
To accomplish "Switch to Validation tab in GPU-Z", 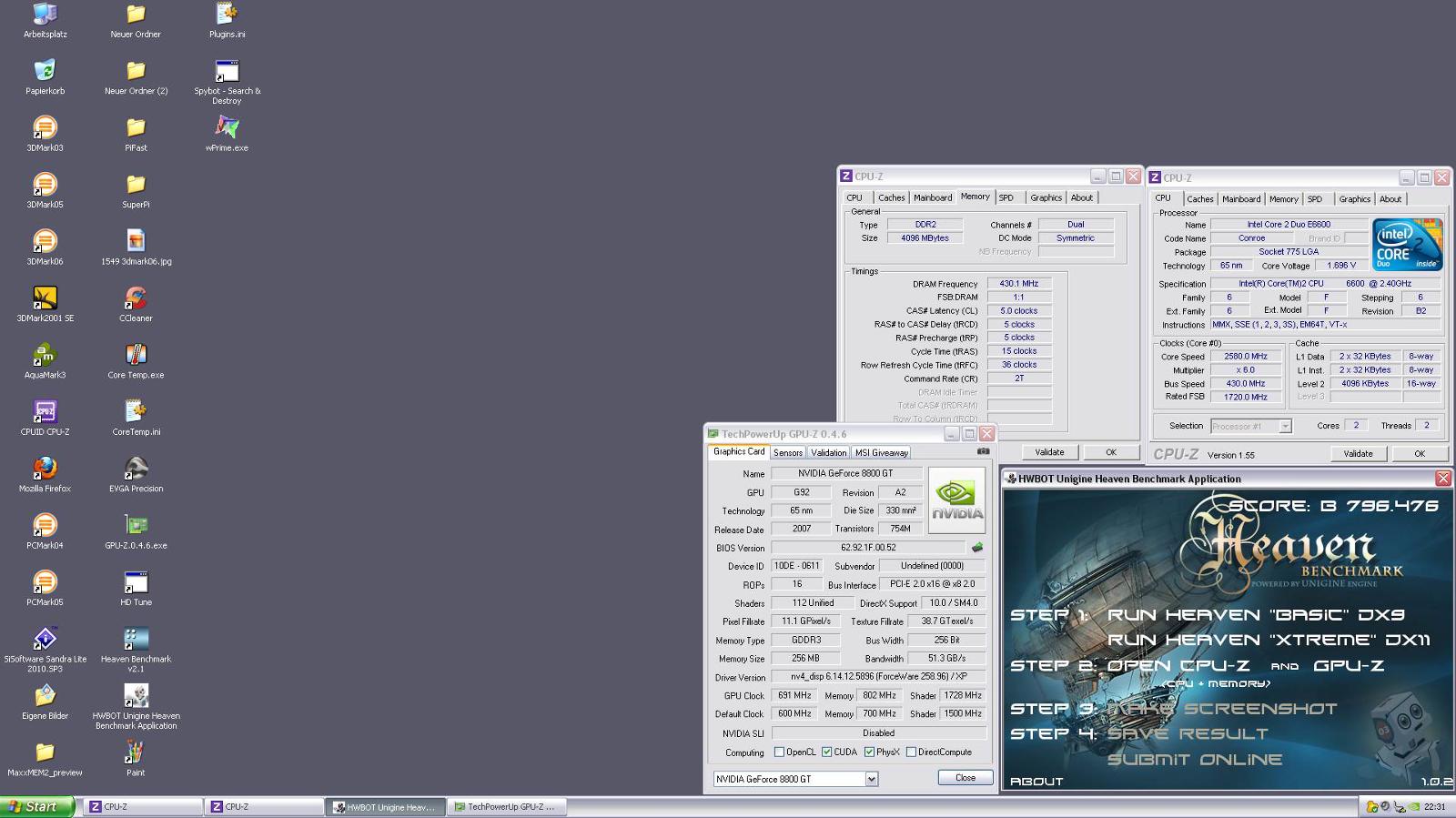I will pos(828,452).
